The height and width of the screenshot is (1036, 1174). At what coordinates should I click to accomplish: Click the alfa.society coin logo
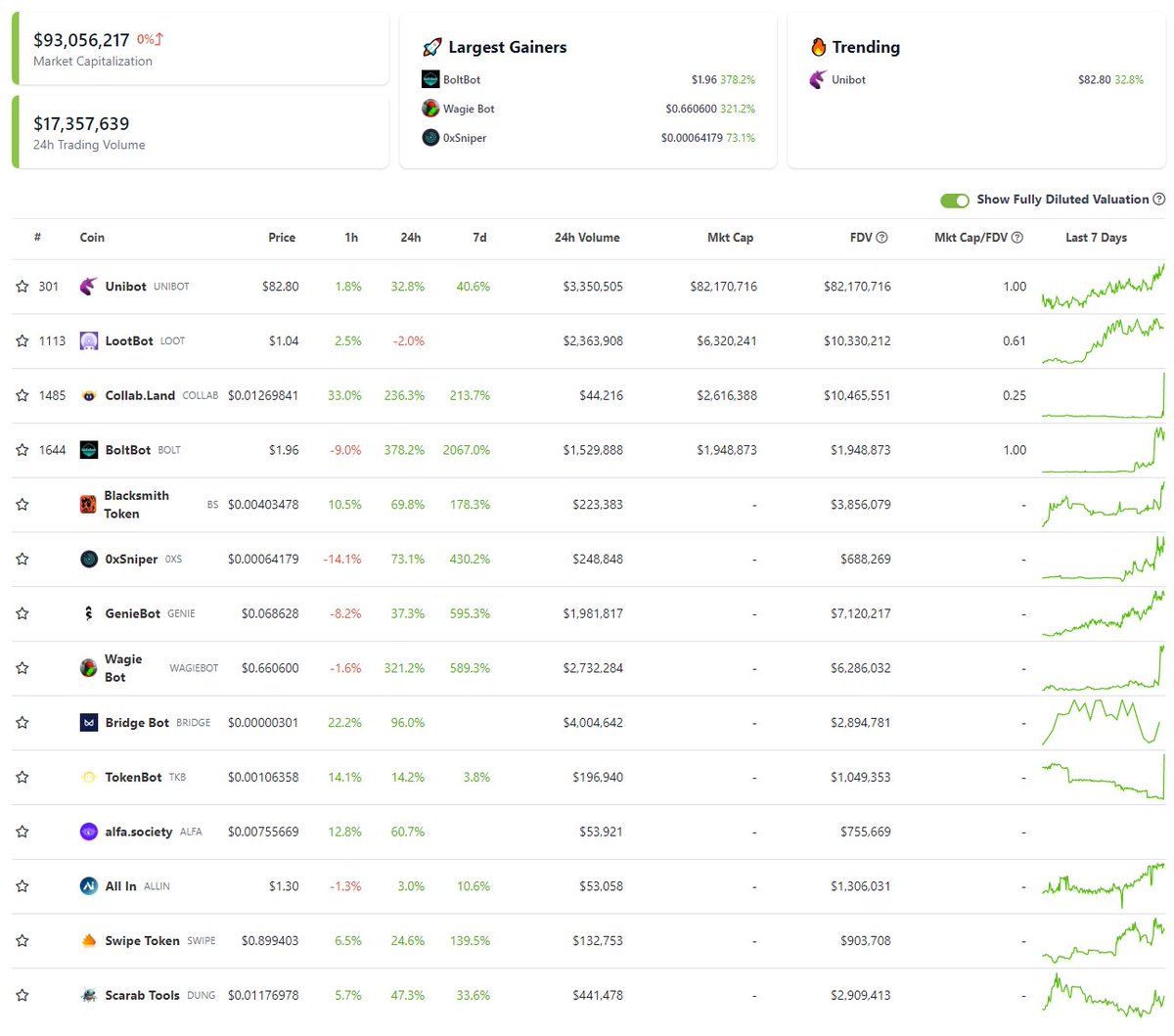(x=88, y=832)
